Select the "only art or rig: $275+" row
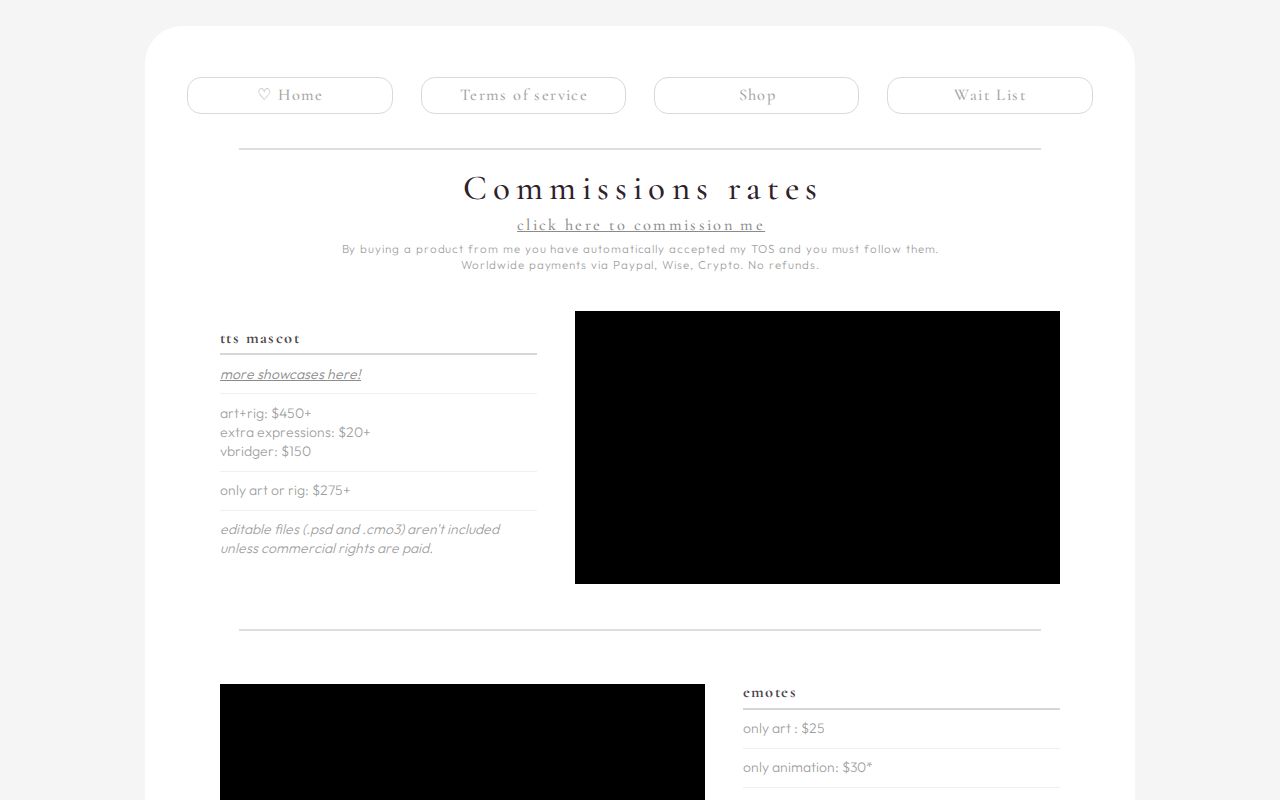 (285, 490)
